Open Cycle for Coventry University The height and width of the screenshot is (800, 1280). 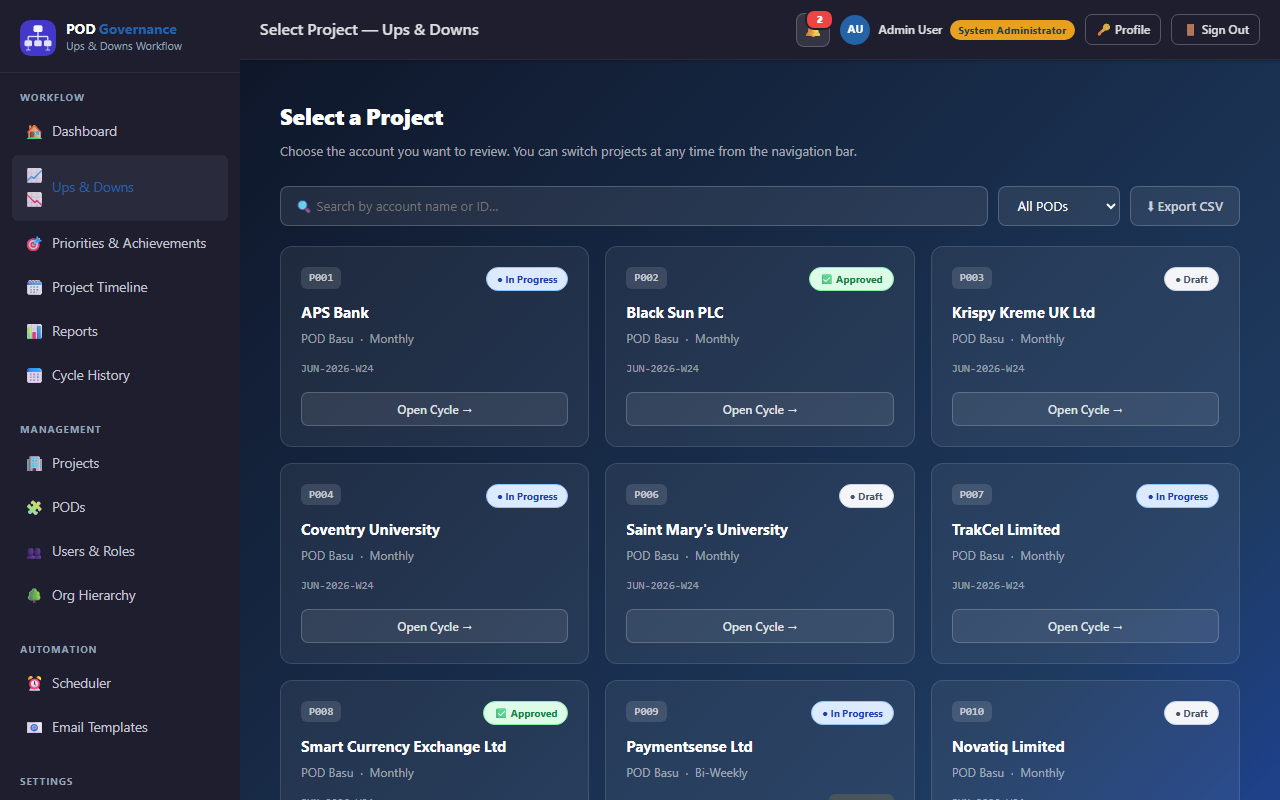coord(434,626)
